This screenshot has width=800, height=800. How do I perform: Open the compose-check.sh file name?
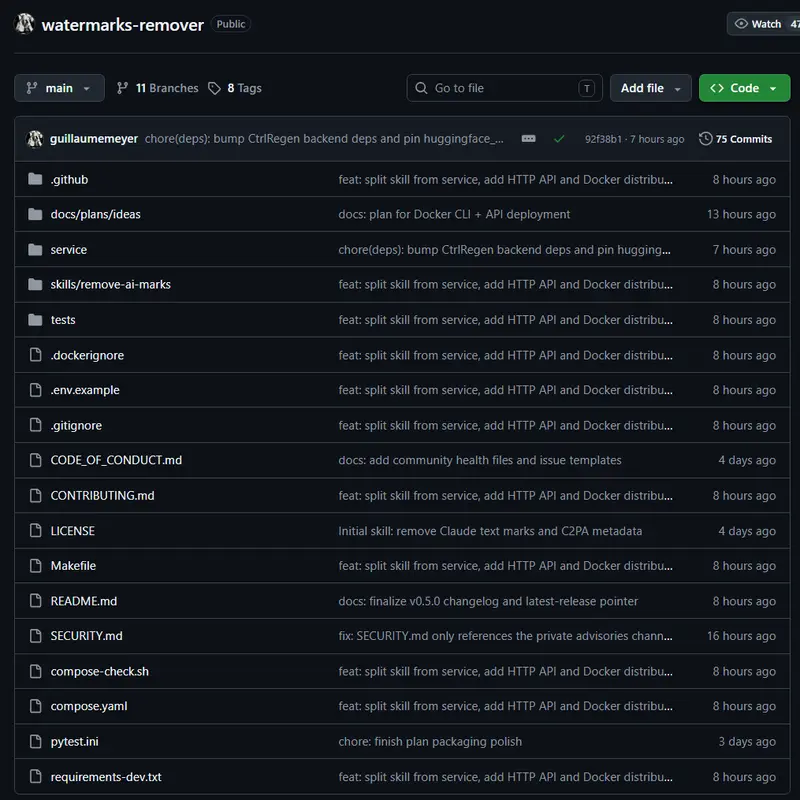99,671
